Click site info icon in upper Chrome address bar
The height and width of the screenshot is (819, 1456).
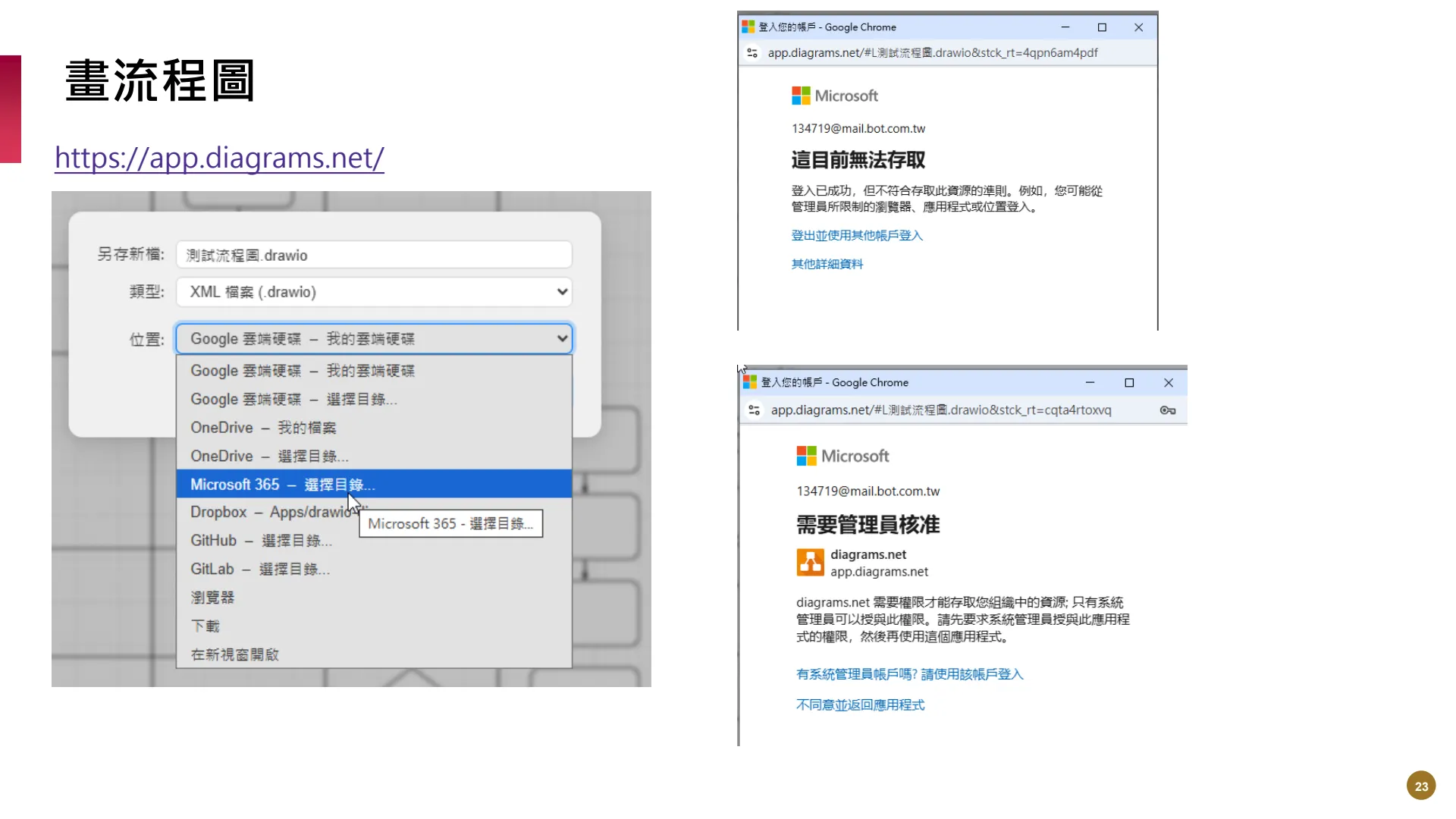tap(752, 53)
